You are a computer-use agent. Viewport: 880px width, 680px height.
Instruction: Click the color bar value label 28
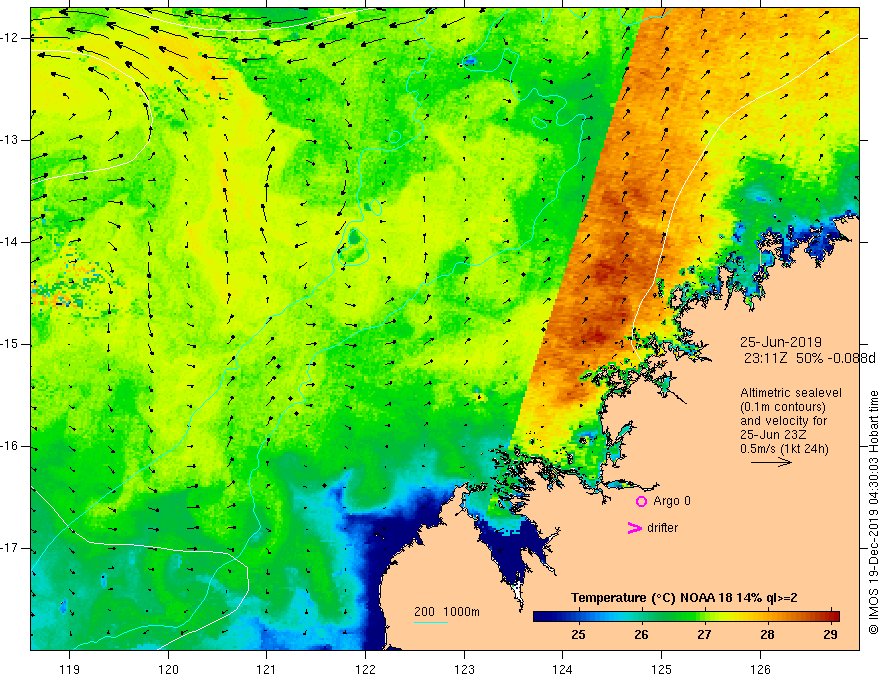tap(767, 635)
